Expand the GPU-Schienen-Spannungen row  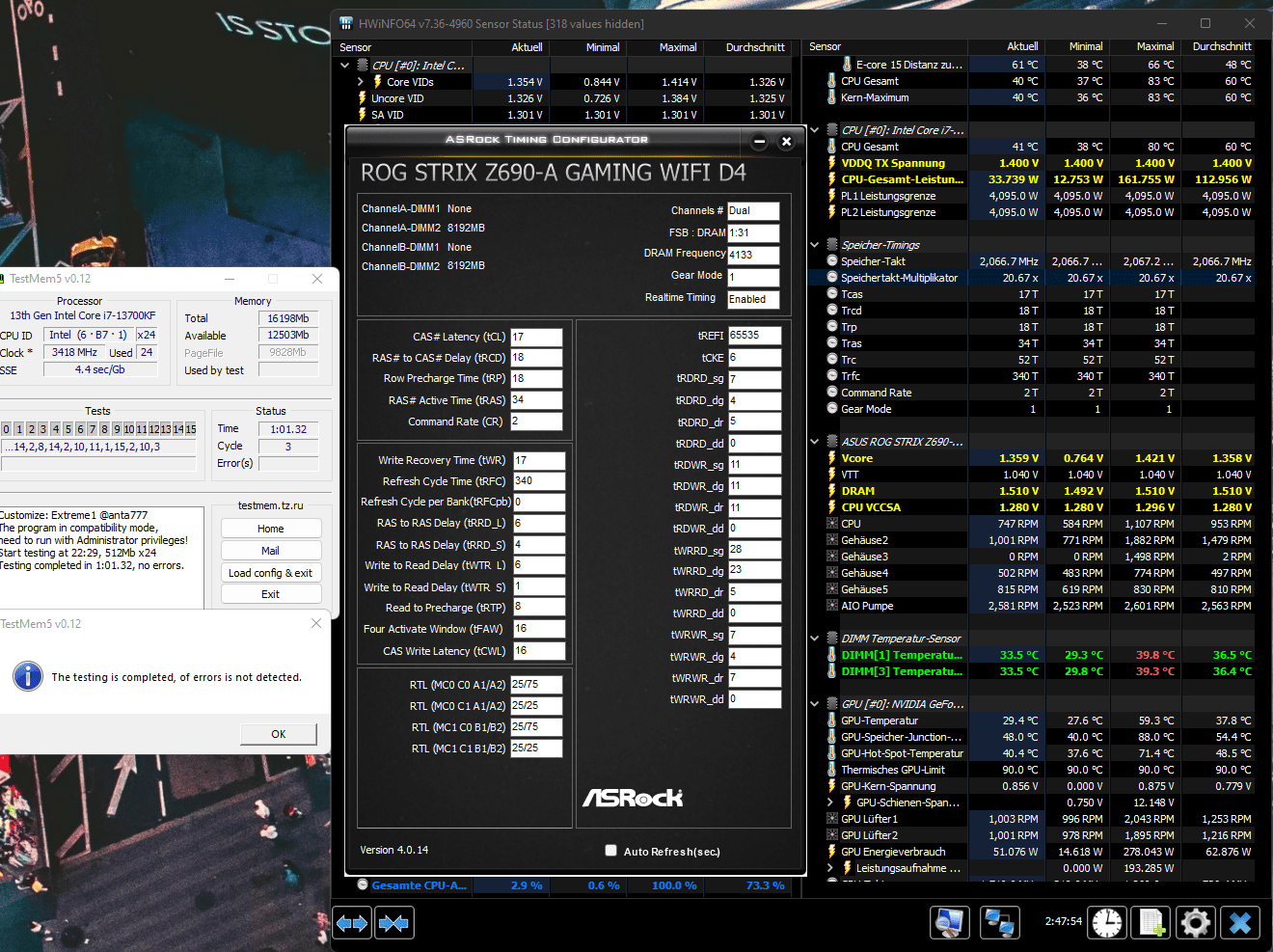[x=830, y=802]
